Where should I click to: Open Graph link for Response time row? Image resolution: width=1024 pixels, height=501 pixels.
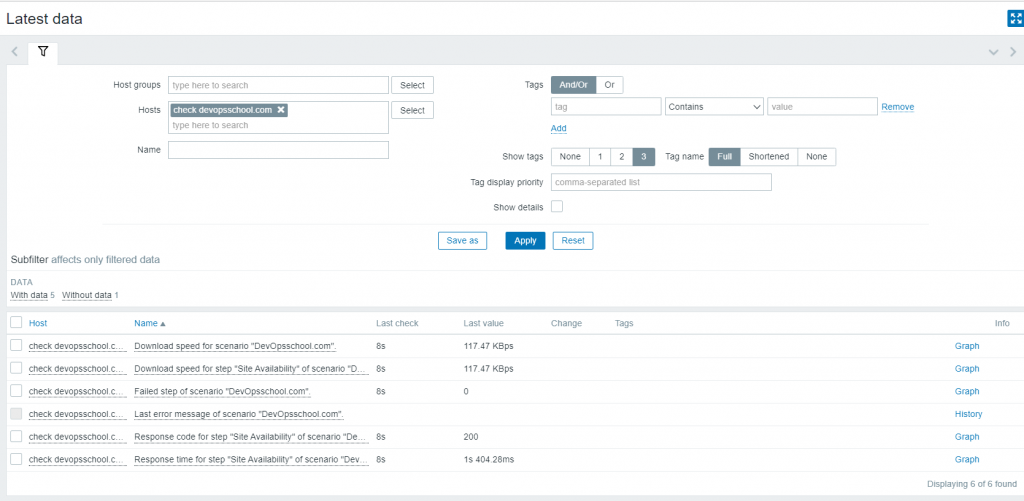click(x=966, y=460)
